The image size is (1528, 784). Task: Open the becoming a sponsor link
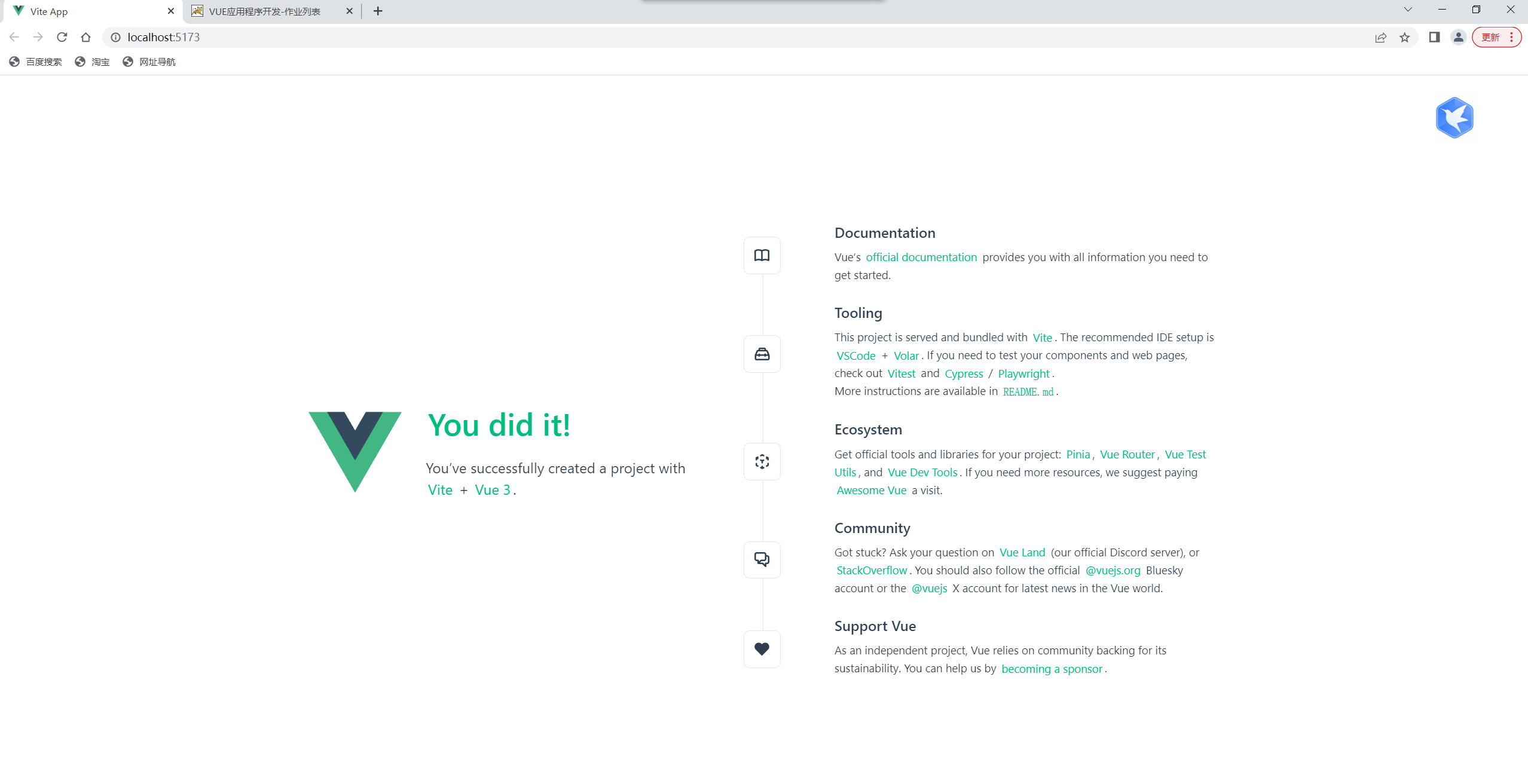(1052, 669)
